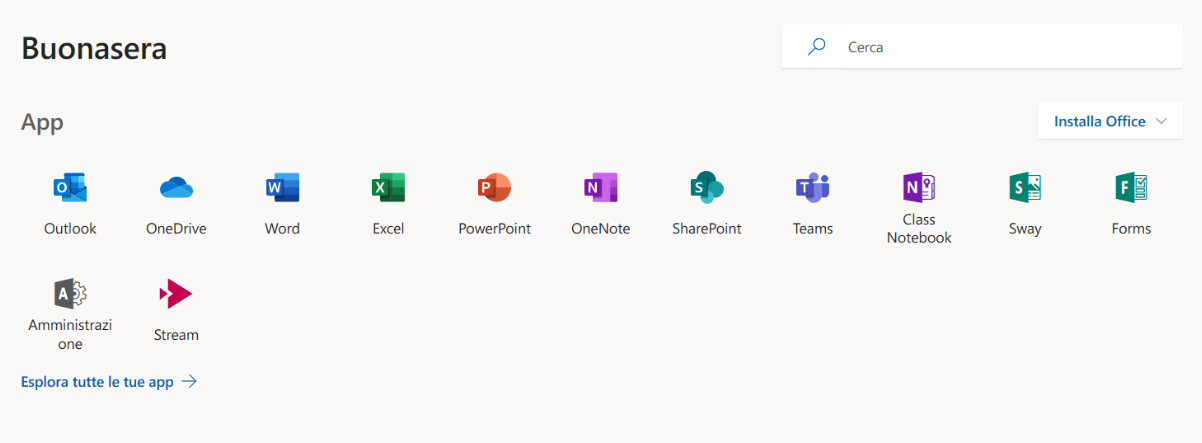1202x443 pixels.
Task: Expand the Installa Office dropdown
Action: click(1110, 121)
